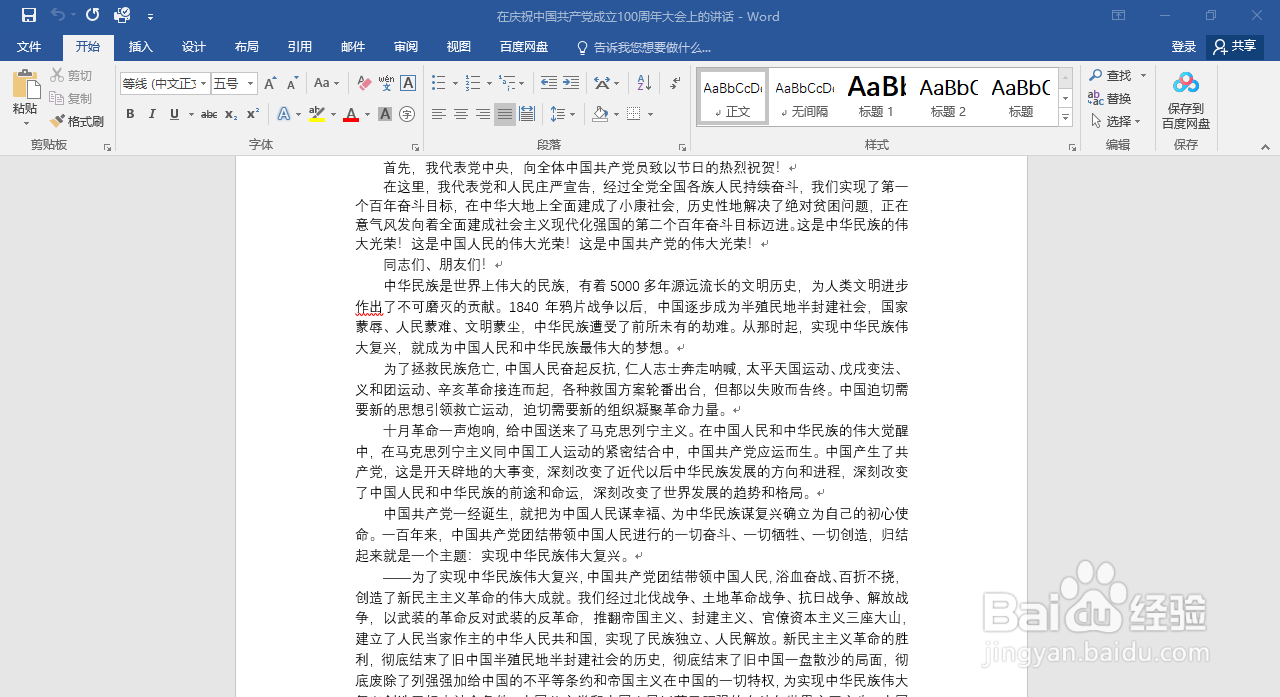Switch to the Design (设计) tab
The height and width of the screenshot is (697, 1280).
194,47
